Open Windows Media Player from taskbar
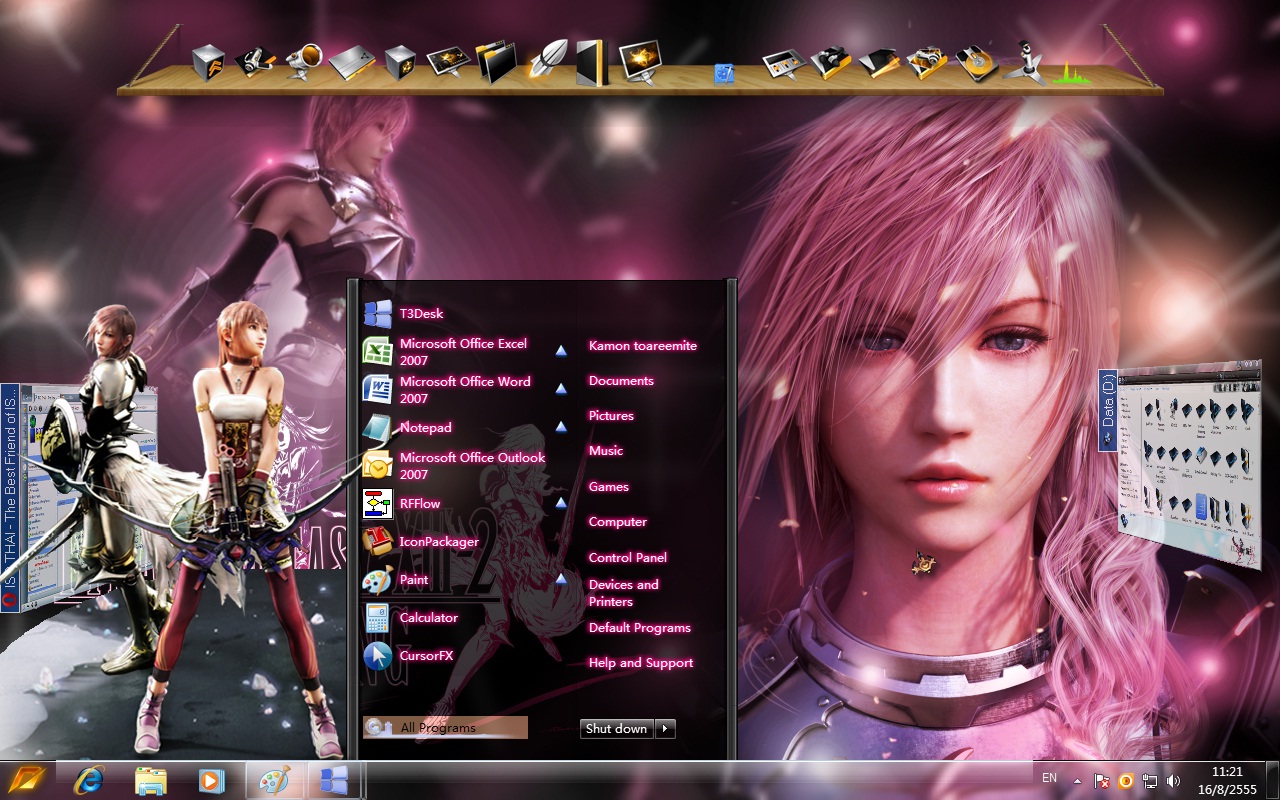Viewport: 1280px width, 800px height. tap(211, 780)
